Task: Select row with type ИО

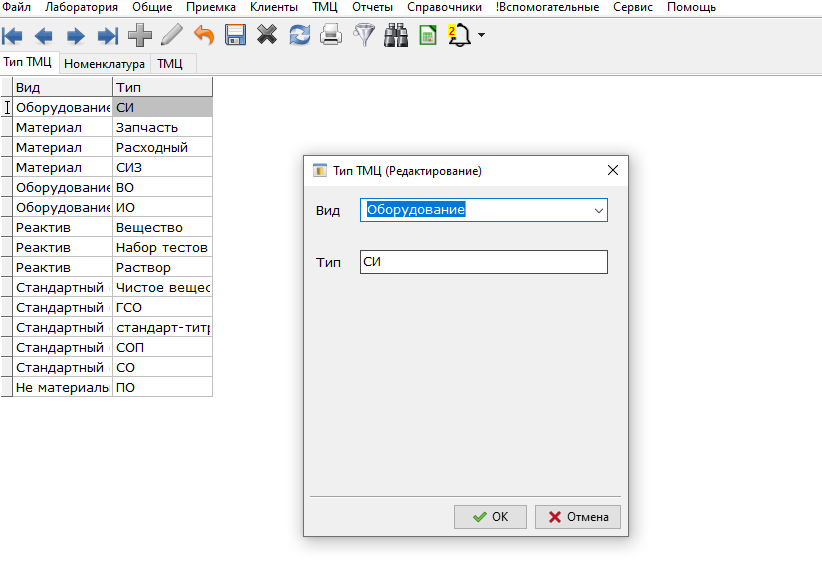Action: click(x=106, y=208)
